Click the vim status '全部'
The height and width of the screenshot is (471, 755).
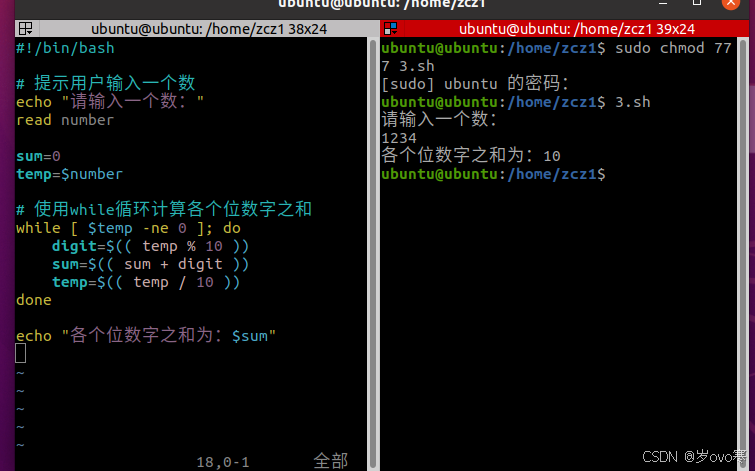coord(330,461)
